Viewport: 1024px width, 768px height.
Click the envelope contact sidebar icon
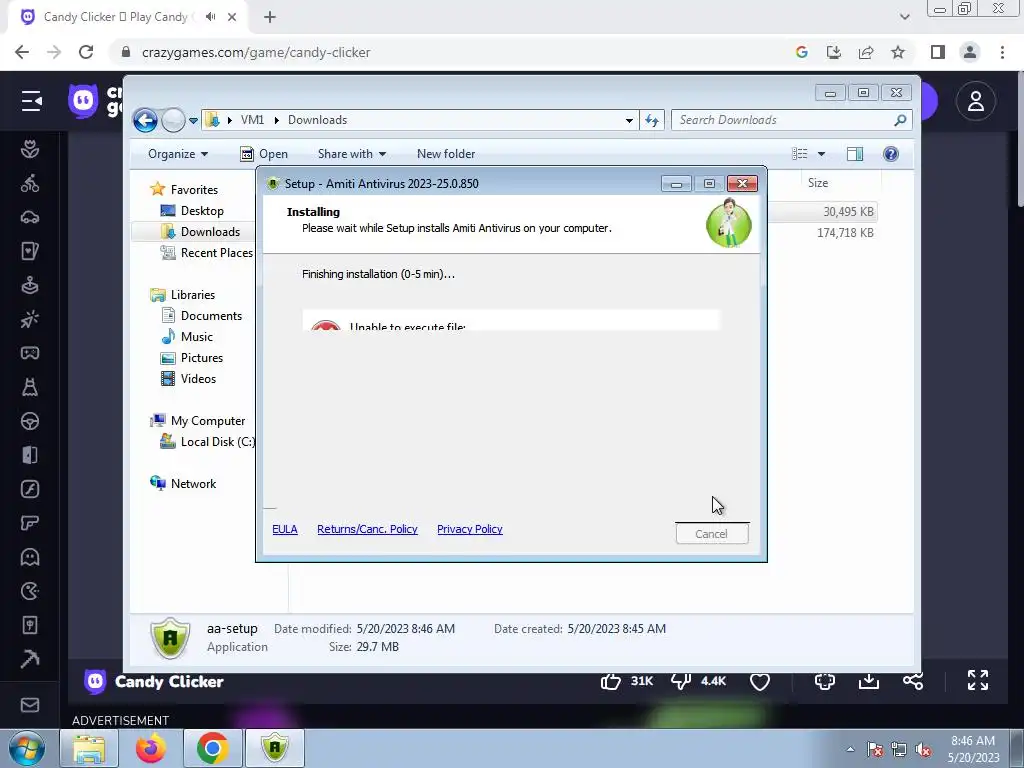29,705
